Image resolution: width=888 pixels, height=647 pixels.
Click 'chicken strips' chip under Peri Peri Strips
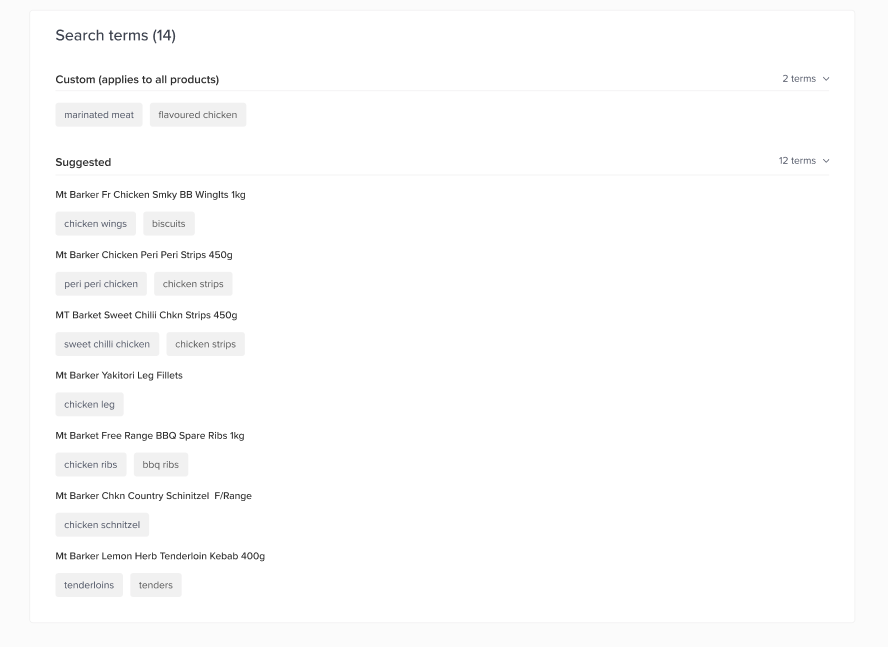193,284
